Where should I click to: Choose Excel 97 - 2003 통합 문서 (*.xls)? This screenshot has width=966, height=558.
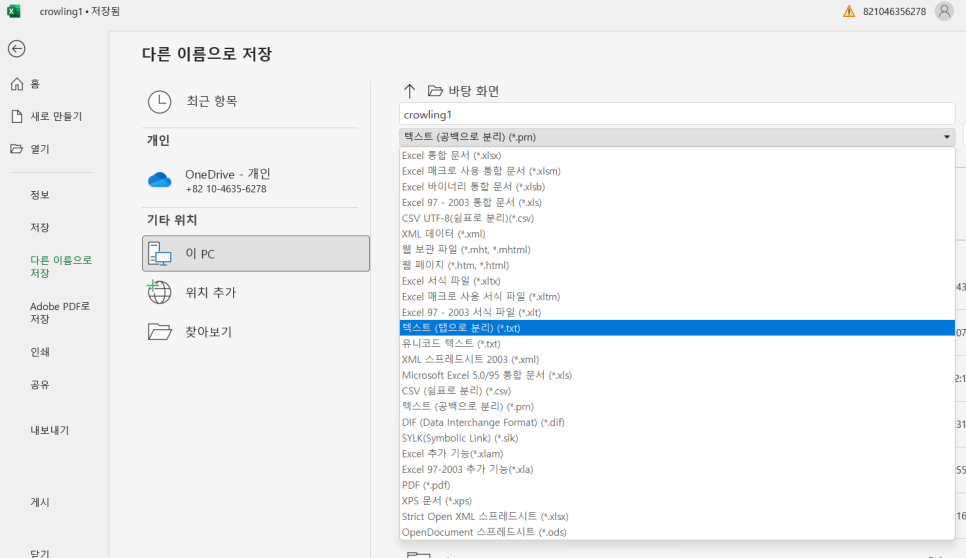677,203
